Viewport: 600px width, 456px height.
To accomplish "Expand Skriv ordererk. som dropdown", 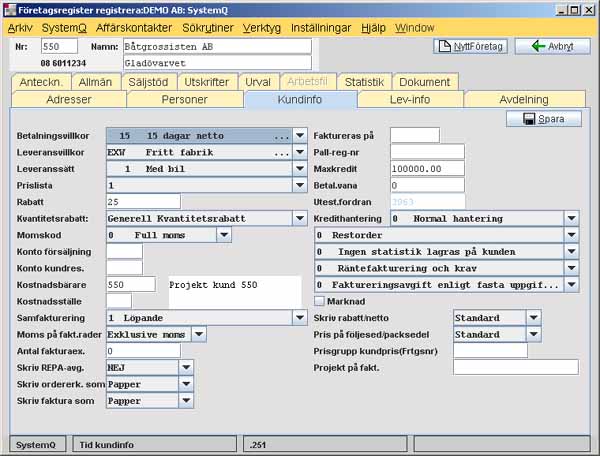I will tap(186, 384).
